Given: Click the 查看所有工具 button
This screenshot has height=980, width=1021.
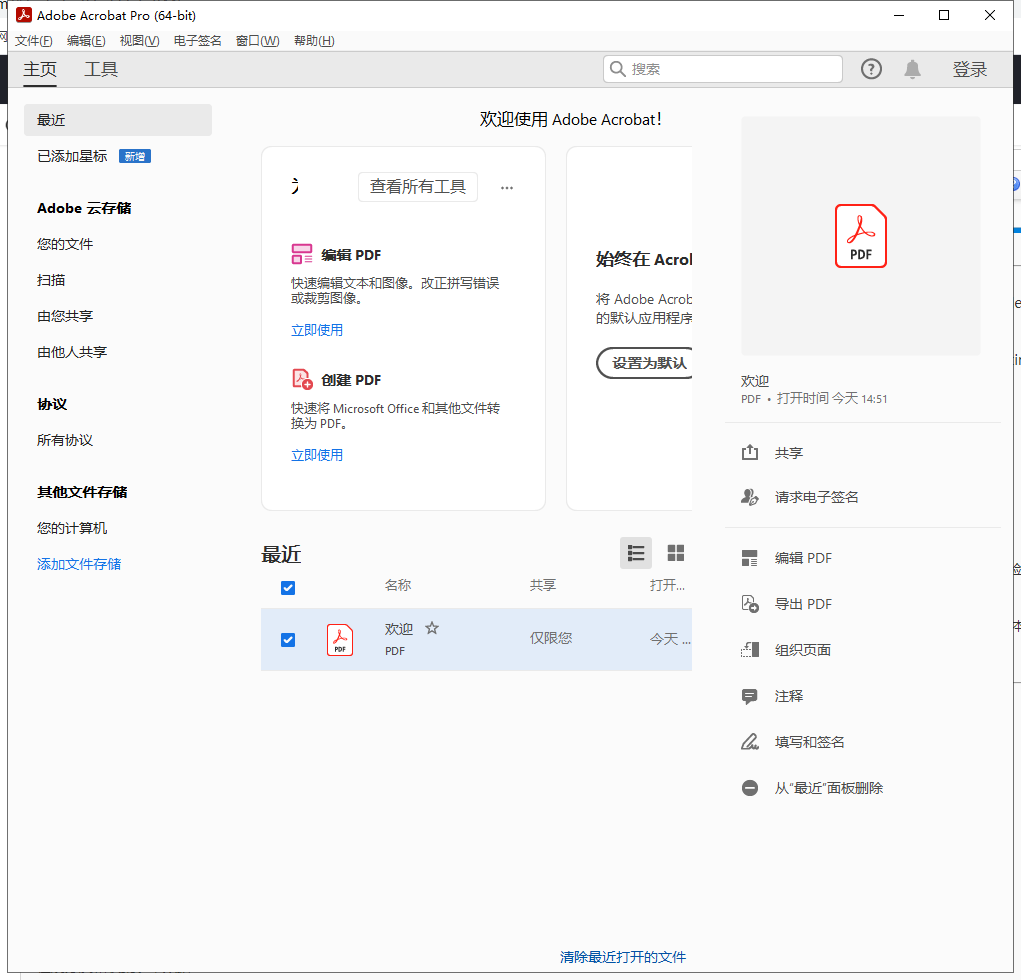Looking at the screenshot, I should click(417, 187).
